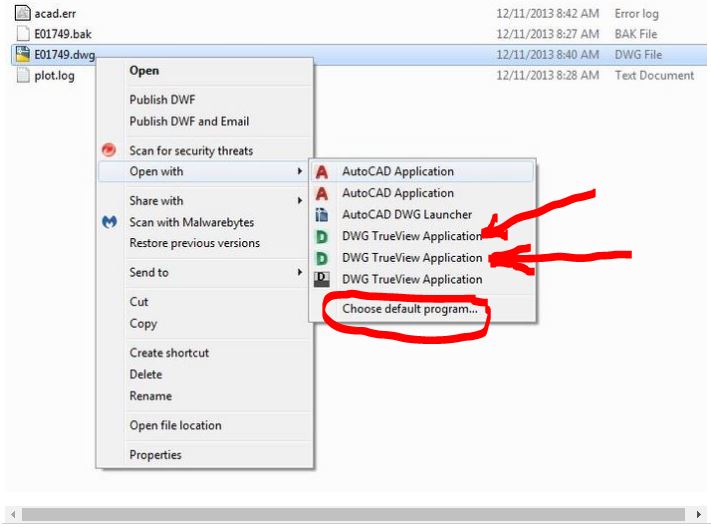Click the BAK File type cell
Screen dimensions: 711x527
click(636, 34)
